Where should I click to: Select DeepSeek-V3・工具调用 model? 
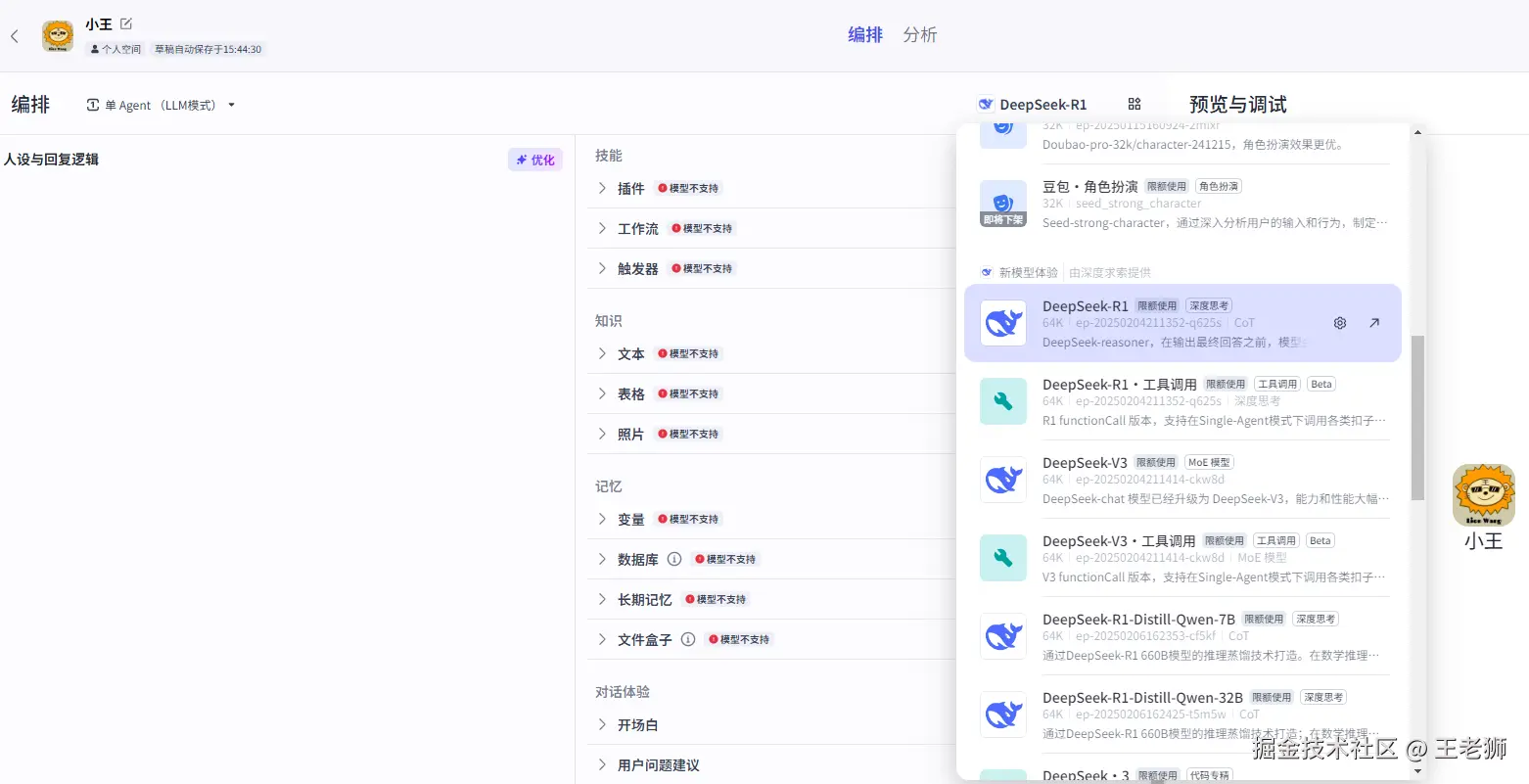1182,558
